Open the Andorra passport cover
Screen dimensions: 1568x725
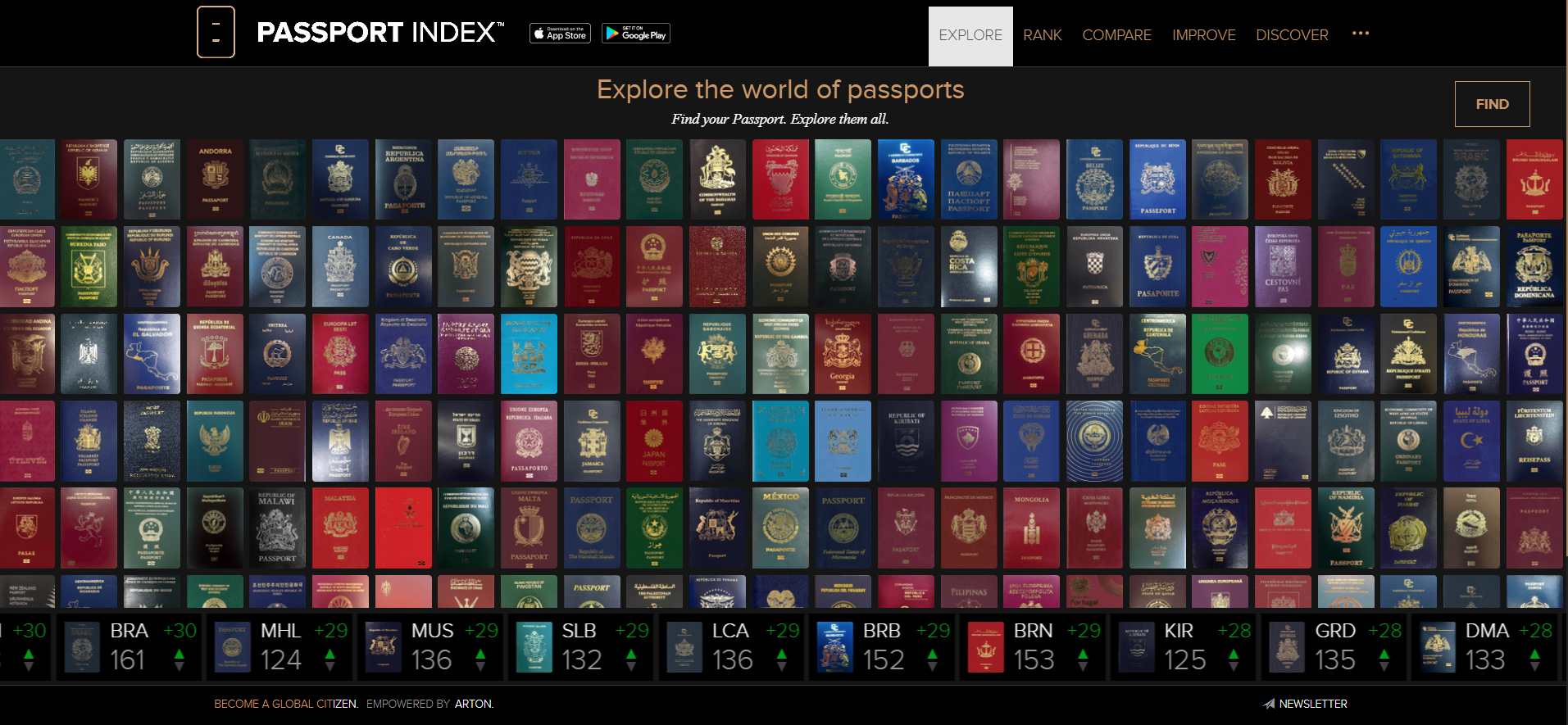click(x=215, y=179)
